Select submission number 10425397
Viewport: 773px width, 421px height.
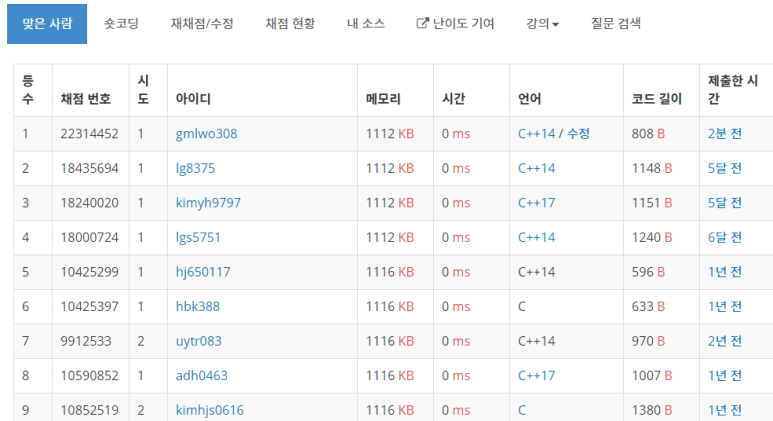tap(89, 306)
